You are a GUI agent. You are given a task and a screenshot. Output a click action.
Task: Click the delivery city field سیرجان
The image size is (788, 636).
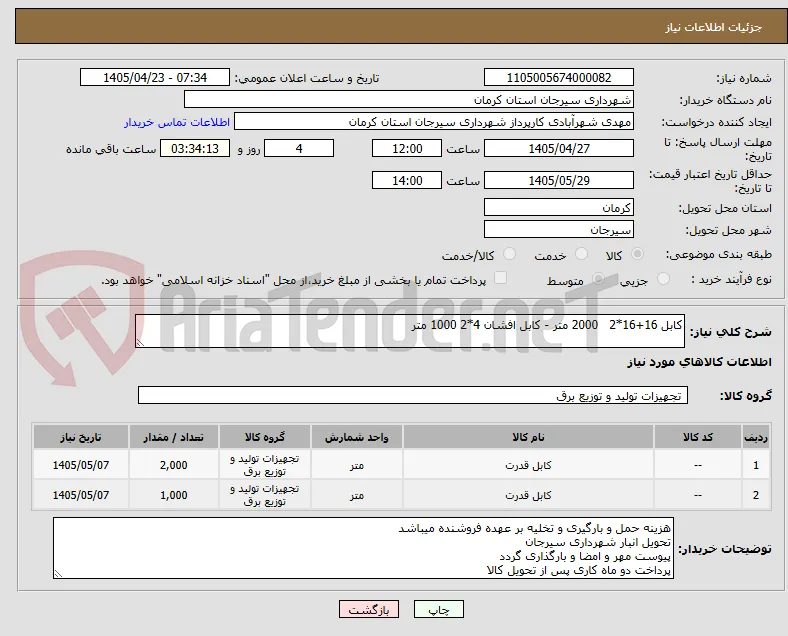pos(559,229)
